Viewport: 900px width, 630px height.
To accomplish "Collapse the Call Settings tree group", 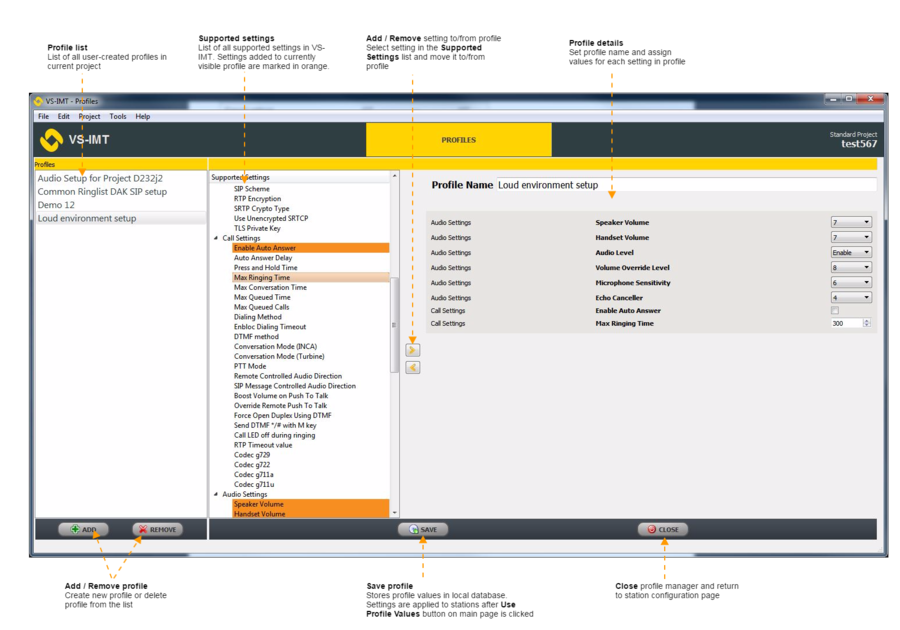I will click(x=214, y=237).
